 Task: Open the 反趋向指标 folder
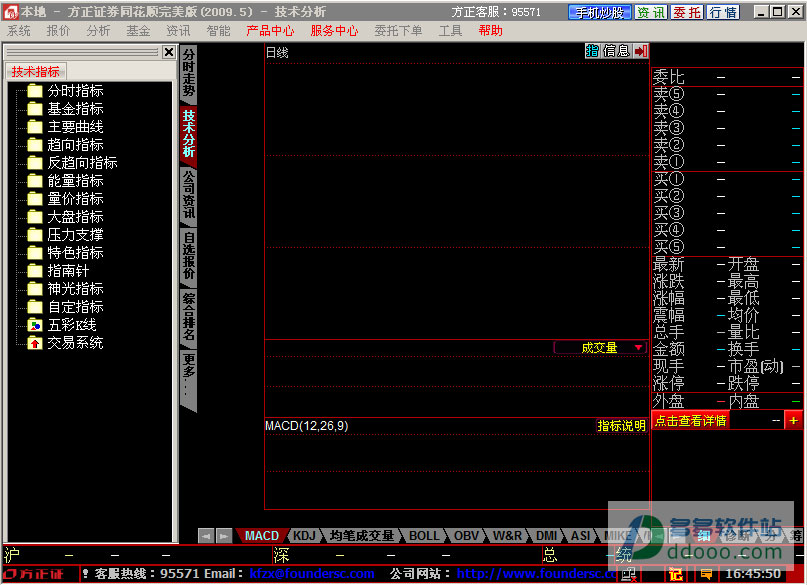72,163
